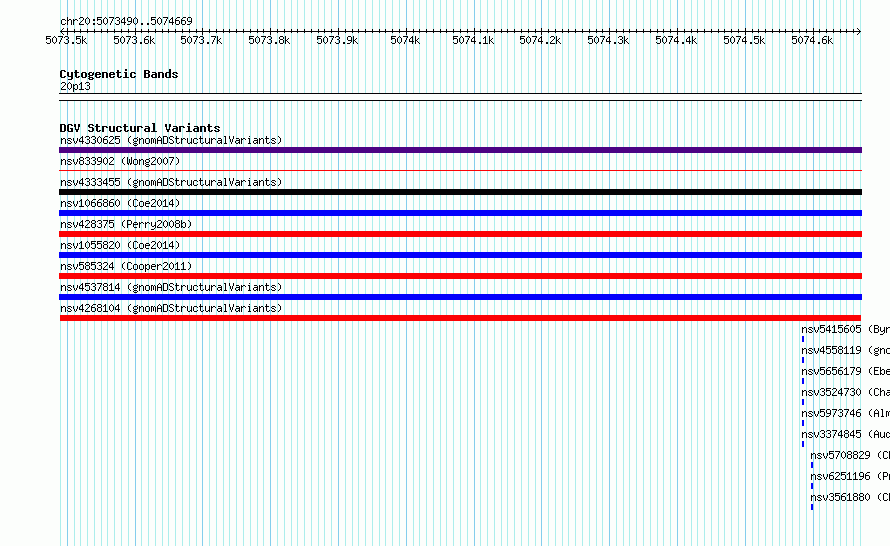Click the 5074.1k ruler label

[x=473, y=40]
